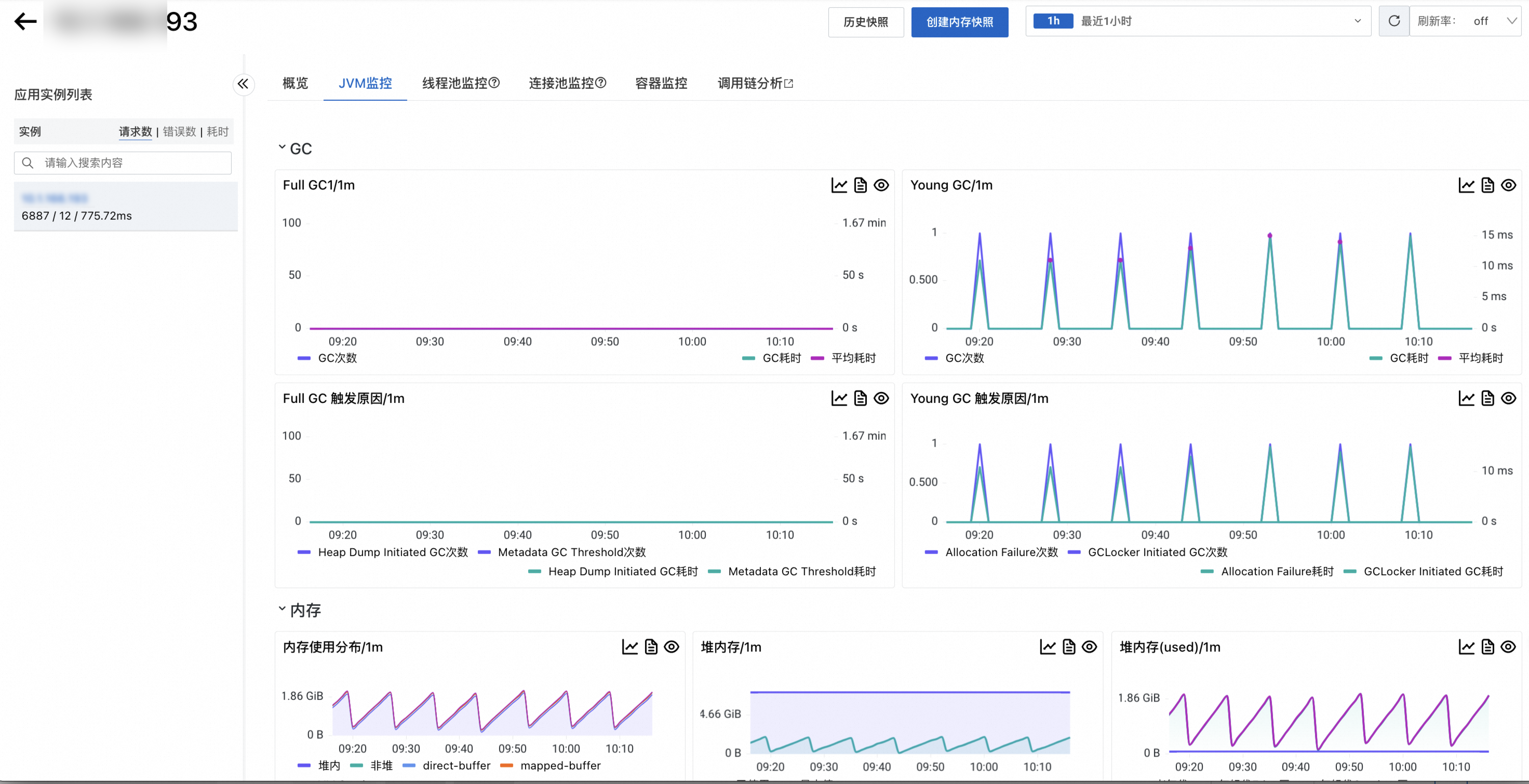
Task: Switch to the 容器监控 tab
Action: (x=661, y=83)
